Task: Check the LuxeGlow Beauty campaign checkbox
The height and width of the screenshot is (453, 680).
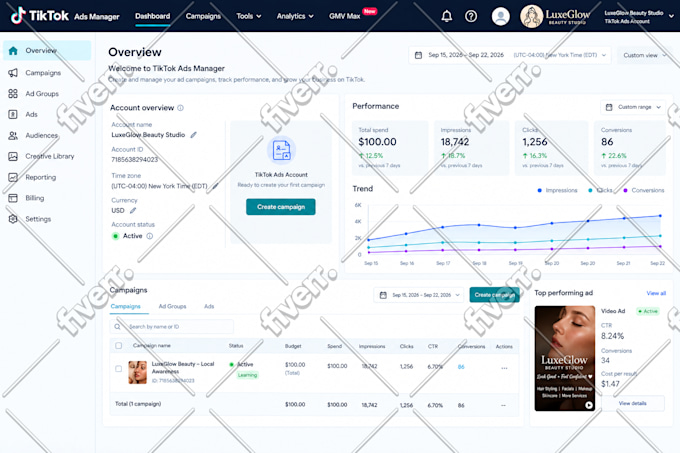Action: click(x=118, y=368)
